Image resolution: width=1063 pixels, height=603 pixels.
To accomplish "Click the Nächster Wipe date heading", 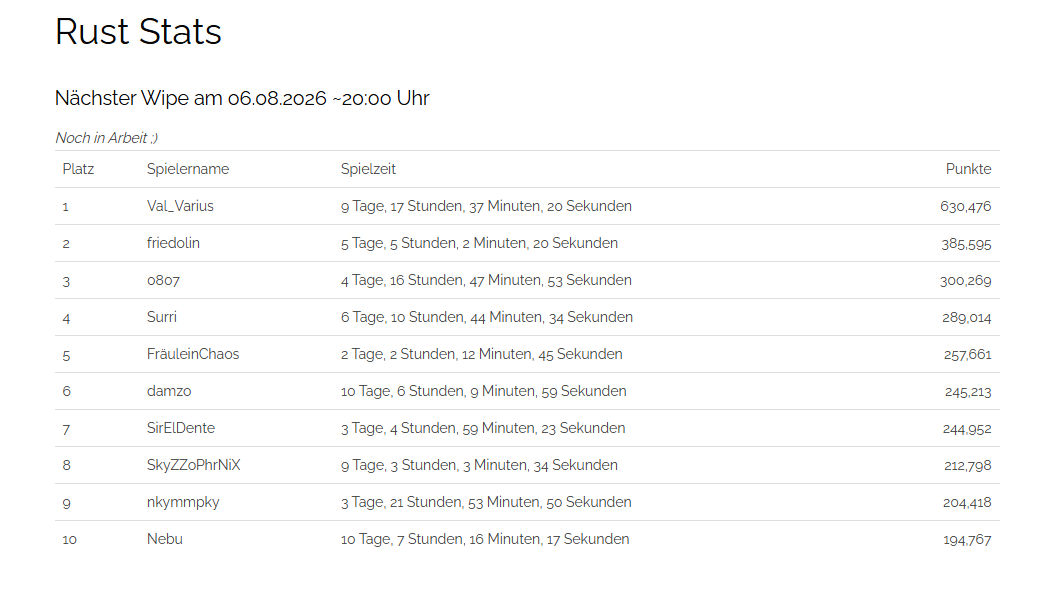I will click(x=242, y=98).
